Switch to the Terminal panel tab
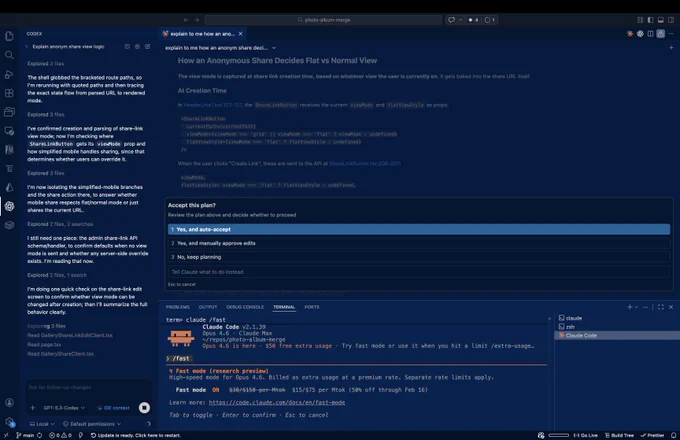 [x=284, y=307]
